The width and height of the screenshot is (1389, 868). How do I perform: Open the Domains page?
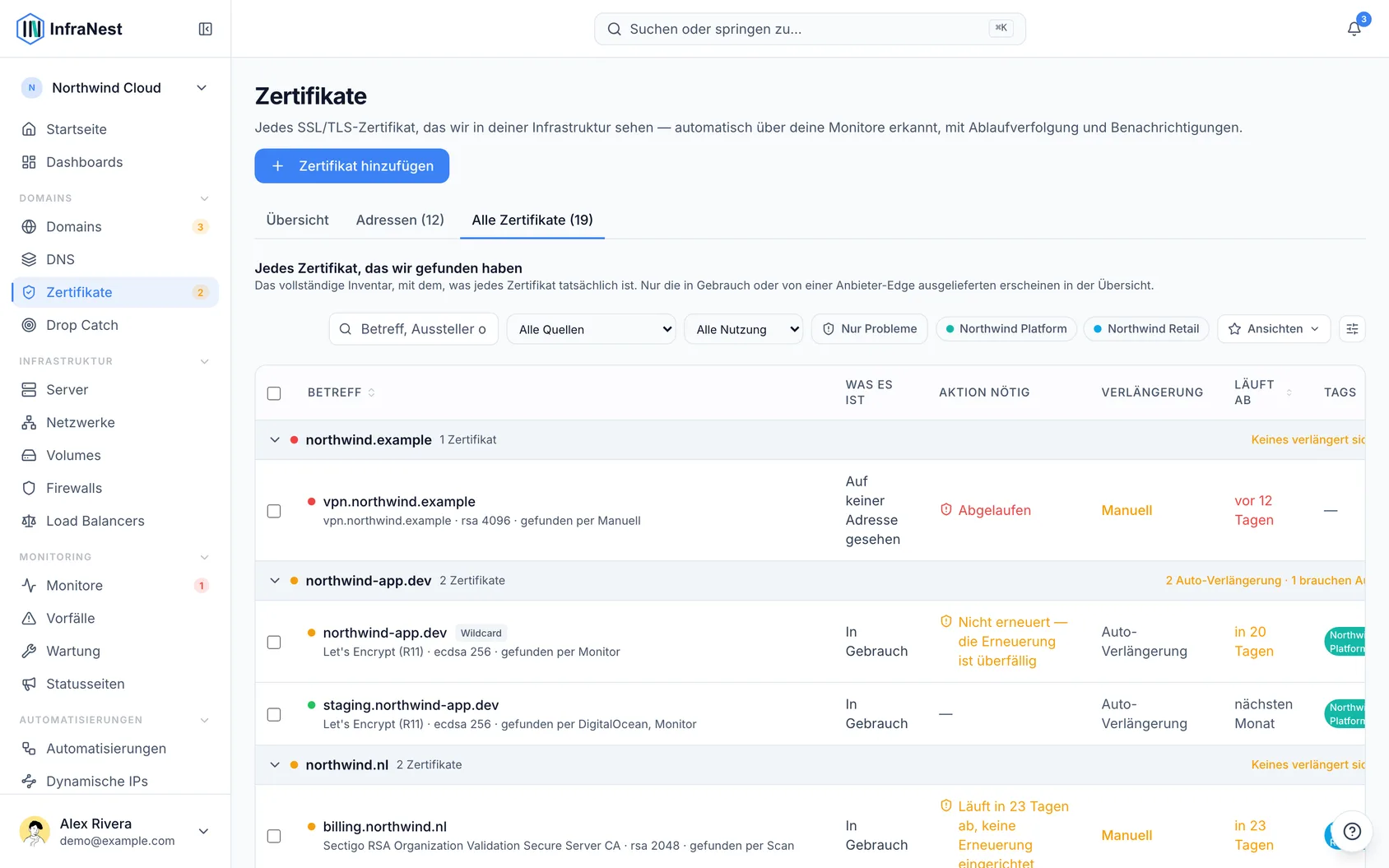pos(115,226)
